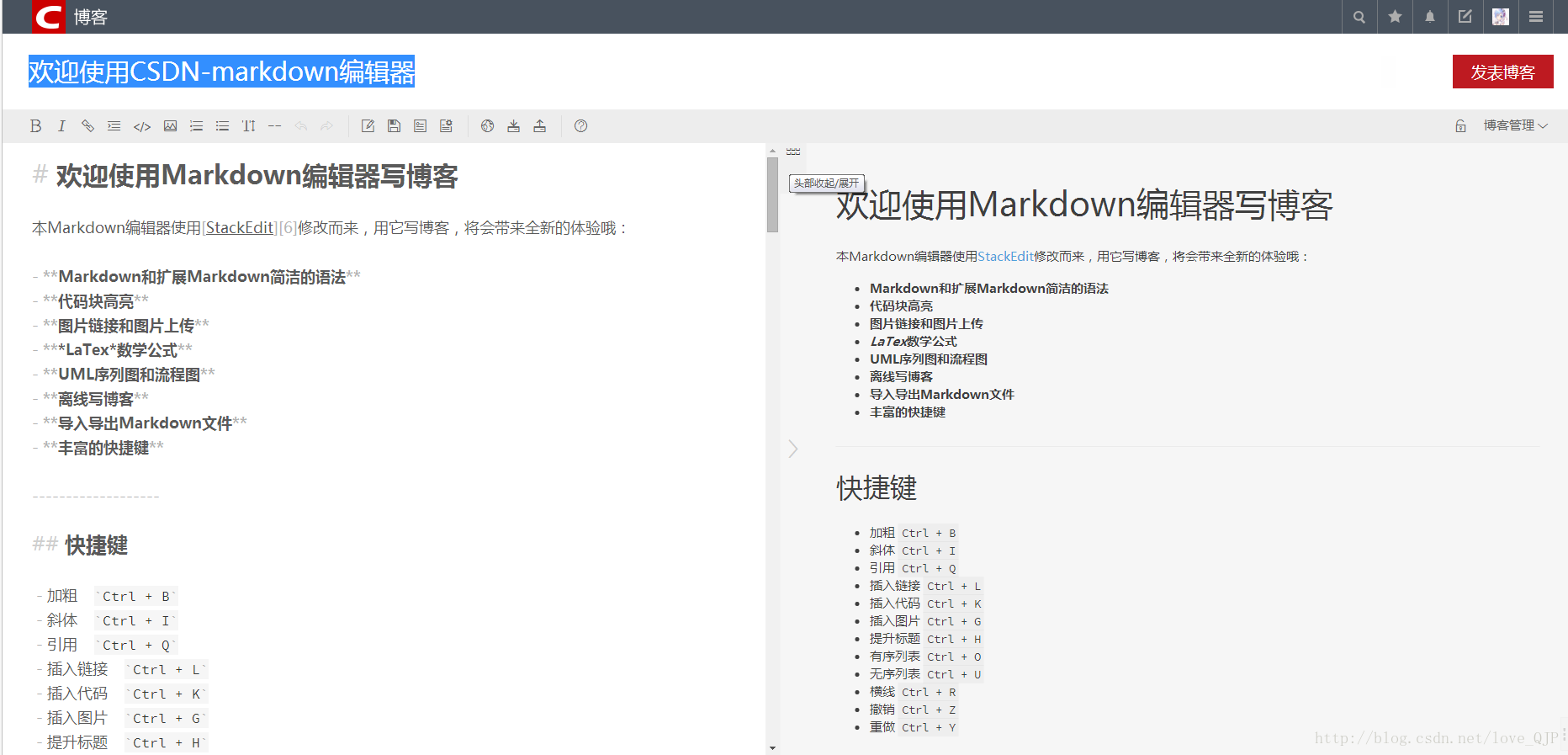Image resolution: width=1568 pixels, height=755 pixels.
Task: Click the 有序列表 Ctrl + O item in the preview
Action: coord(926,657)
